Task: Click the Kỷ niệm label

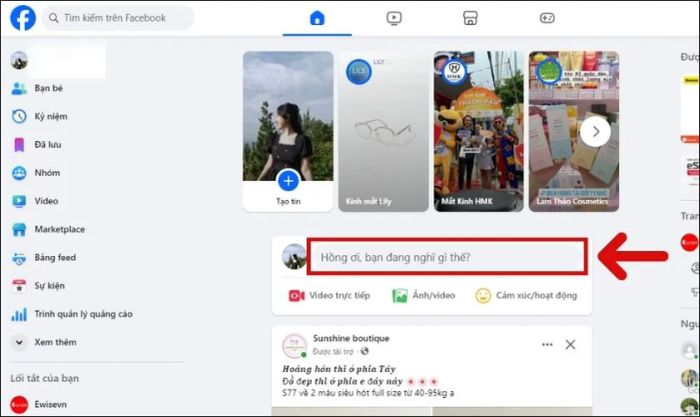Action: 51,117
